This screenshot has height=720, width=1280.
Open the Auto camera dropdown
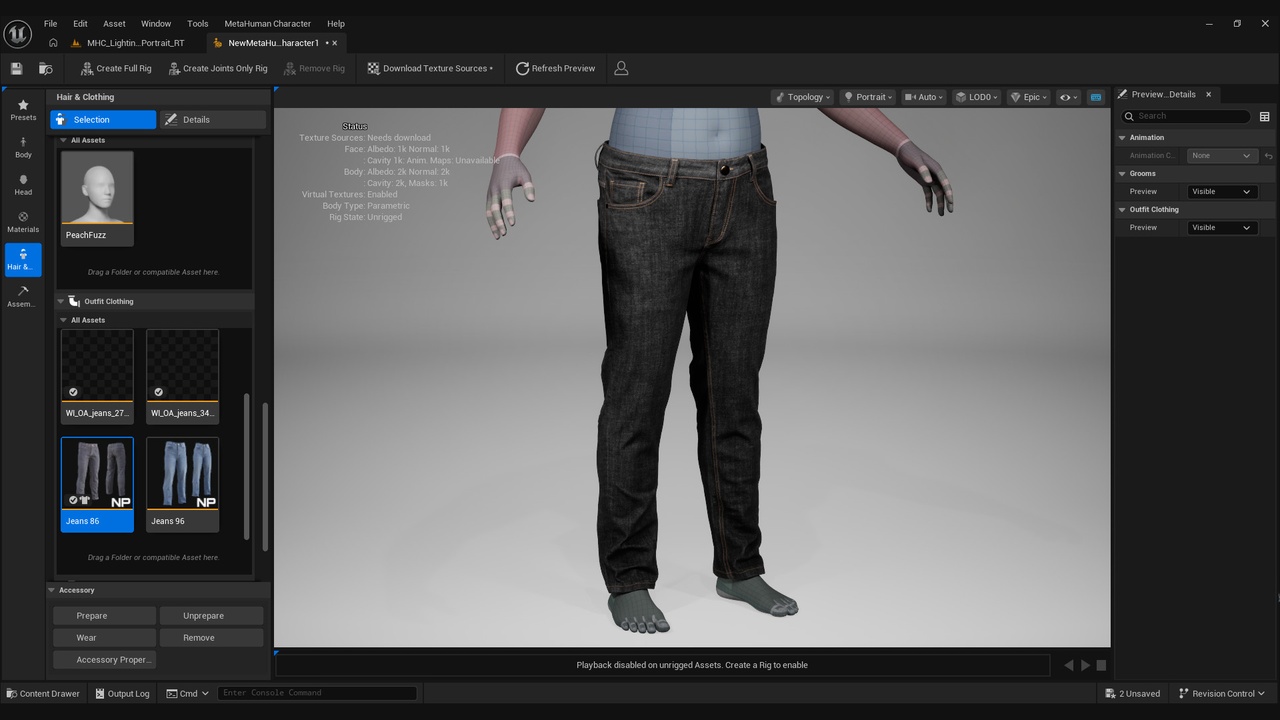(924, 97)
